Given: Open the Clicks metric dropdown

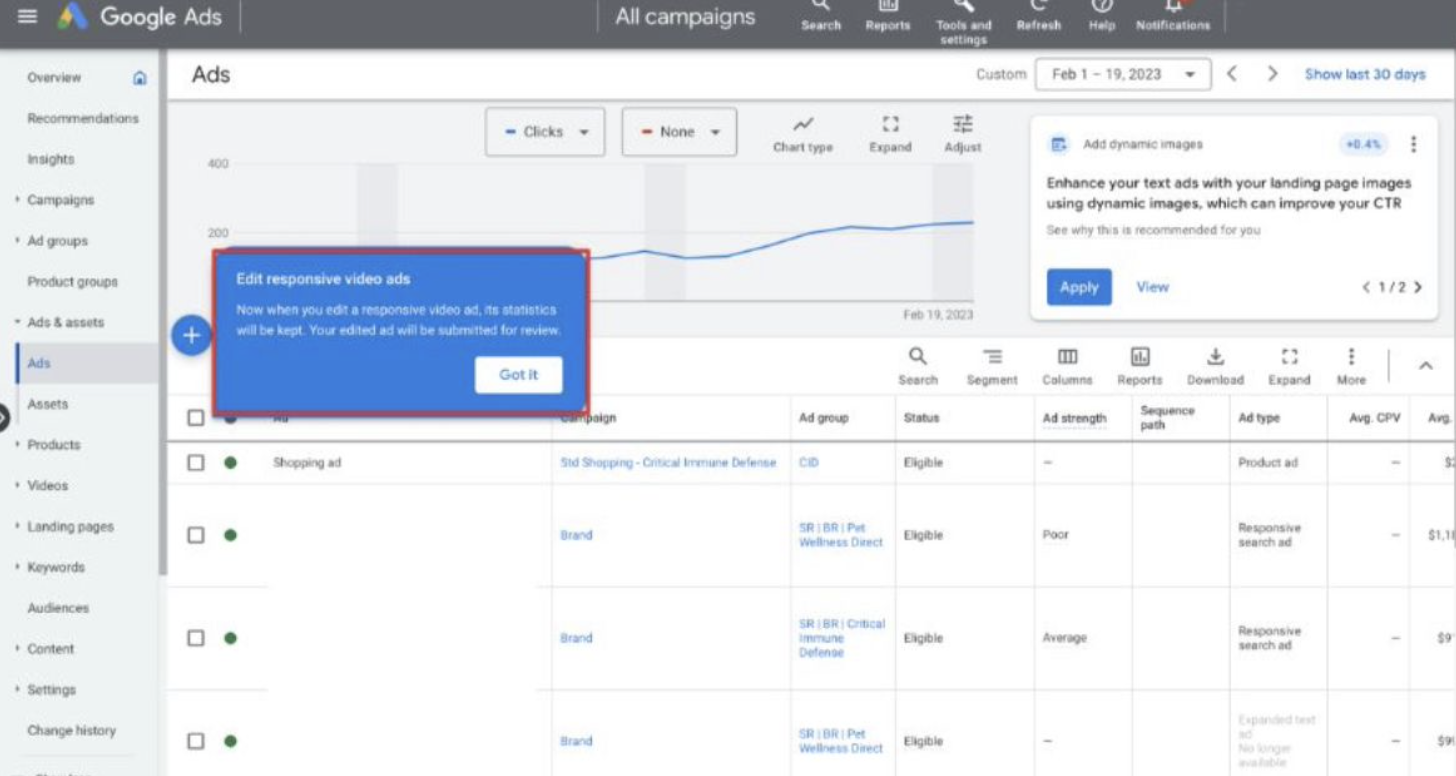Looking at the screenshot, I should pyautogui.click(x=545, y=132).
